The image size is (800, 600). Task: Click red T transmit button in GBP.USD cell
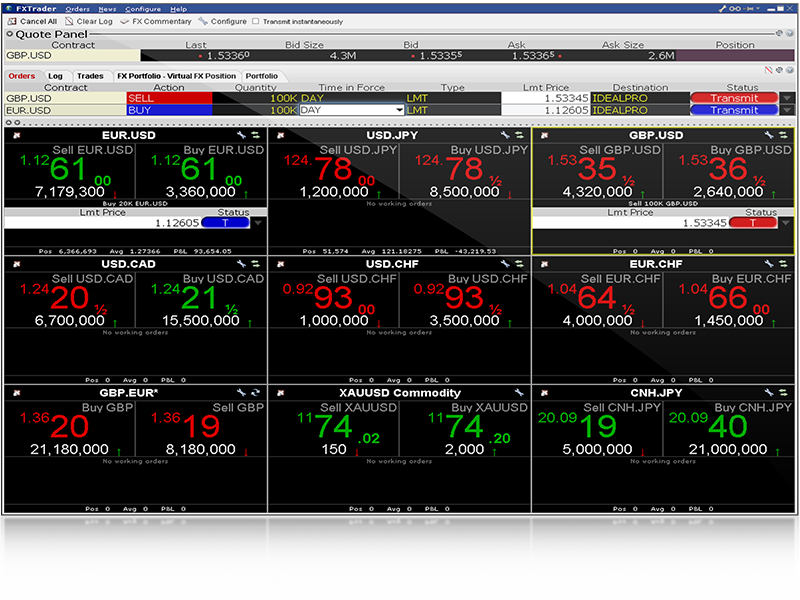[753, 223]
